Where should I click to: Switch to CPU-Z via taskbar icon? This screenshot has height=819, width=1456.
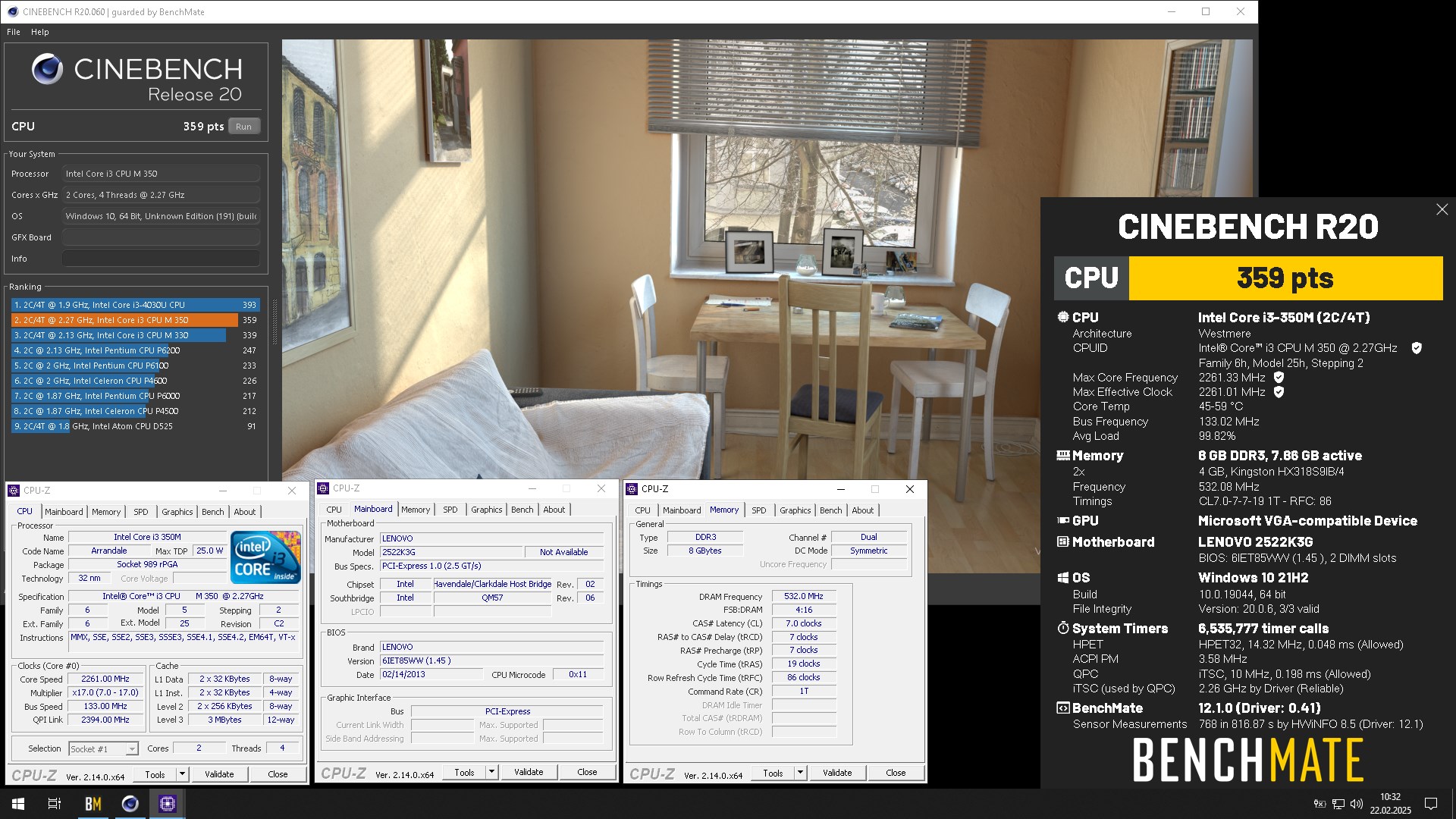click(x=168, y=804)
